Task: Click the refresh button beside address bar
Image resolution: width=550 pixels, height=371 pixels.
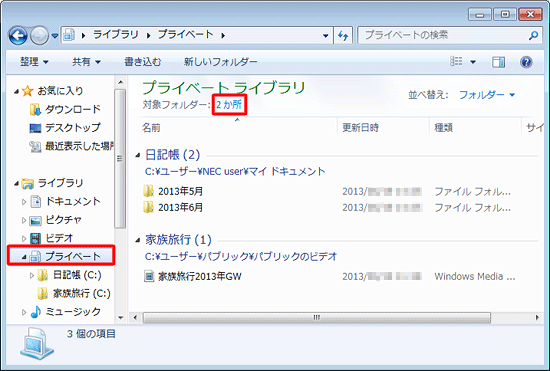Action: pyautogui.click(x=343, y=35)
